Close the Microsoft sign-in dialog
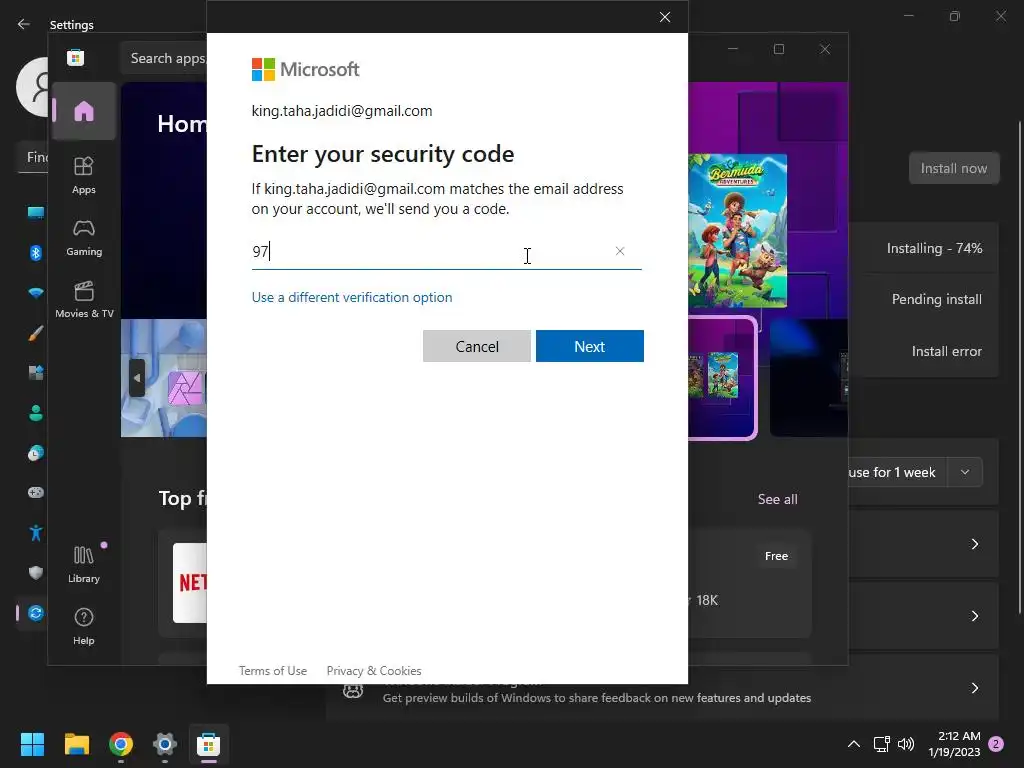 665,17
